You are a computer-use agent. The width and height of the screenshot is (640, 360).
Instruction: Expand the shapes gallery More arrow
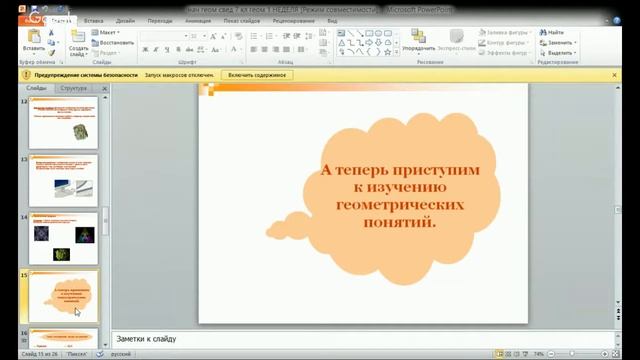396,52
